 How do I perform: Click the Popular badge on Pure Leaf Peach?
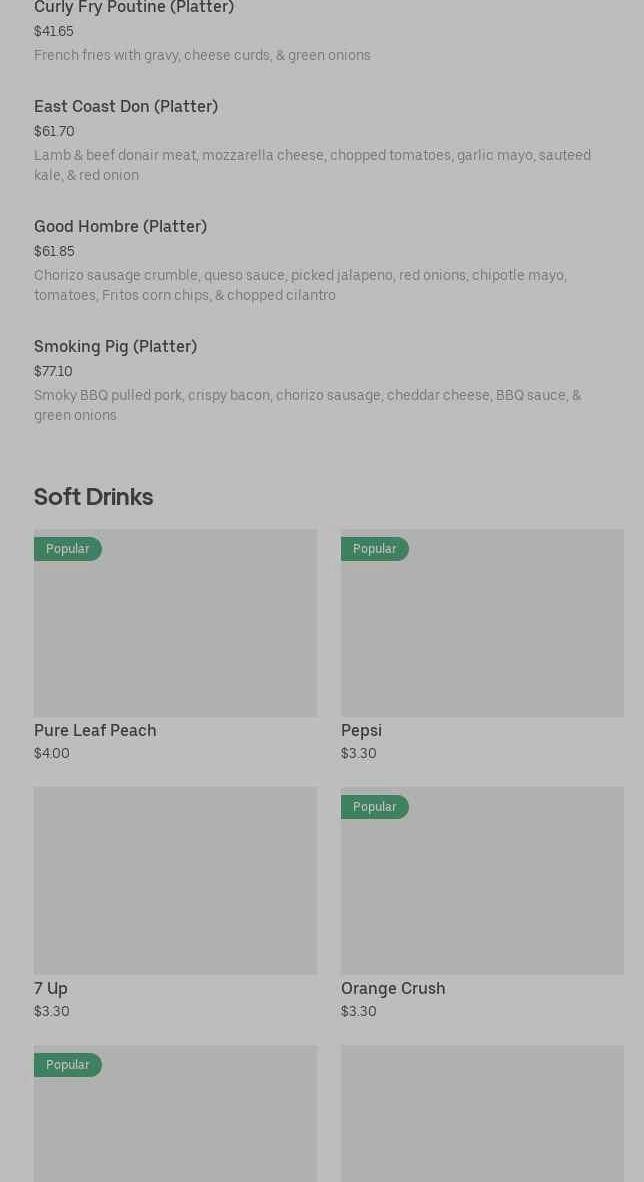(68, 549)
